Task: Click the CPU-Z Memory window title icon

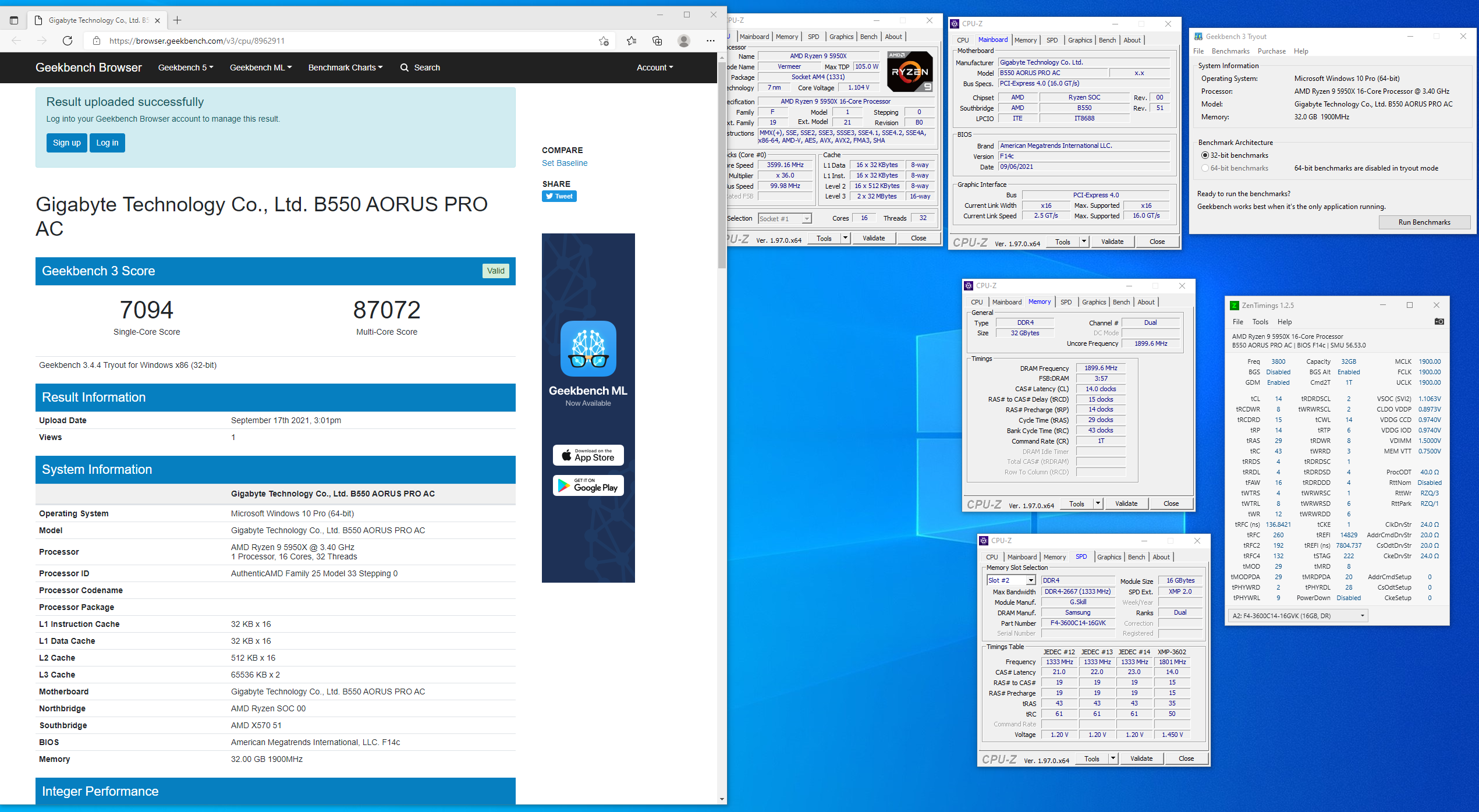Action: (x=969, y=286)
